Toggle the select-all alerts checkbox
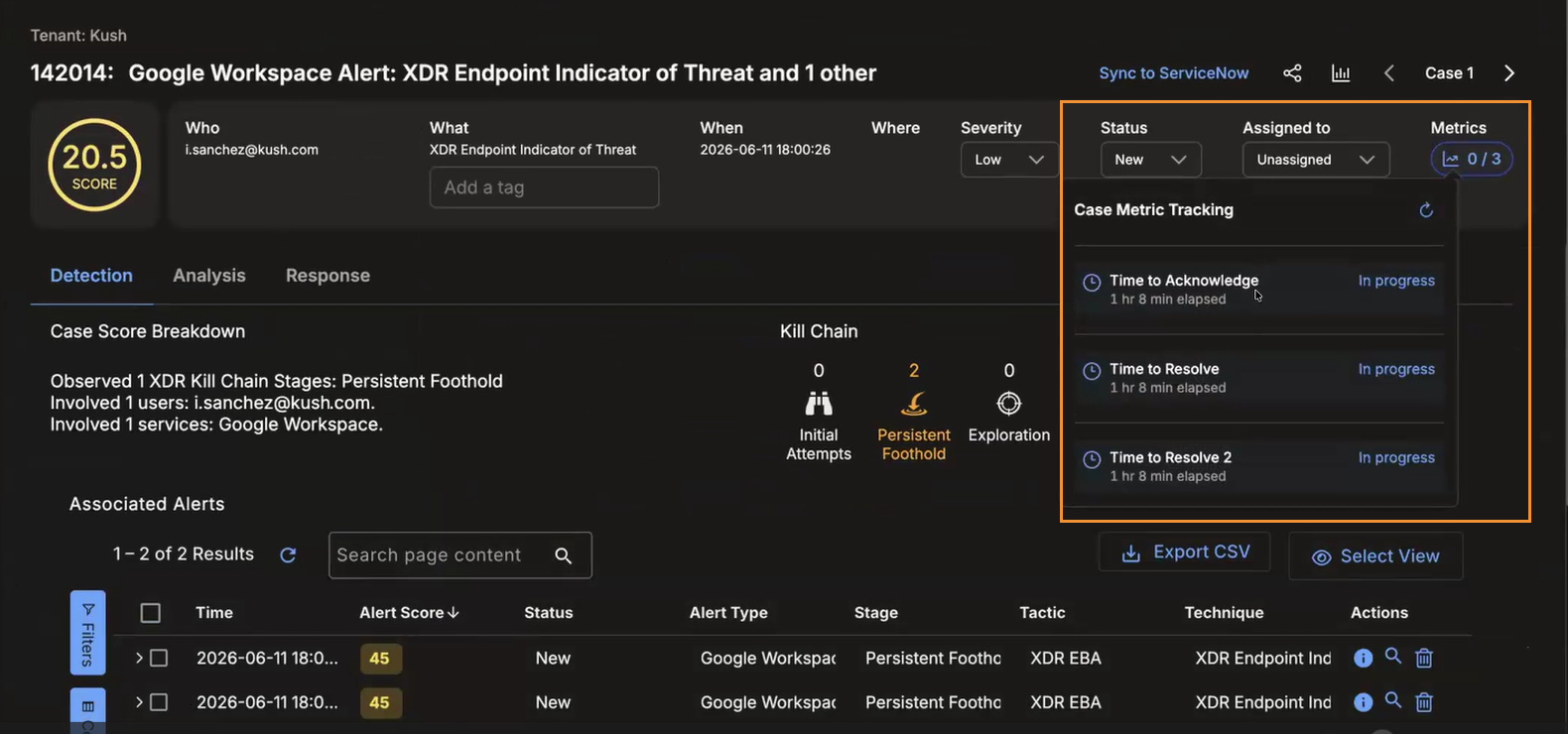Image resolution: width=1568 pixels, height=734 pixels. click(151, 613)
